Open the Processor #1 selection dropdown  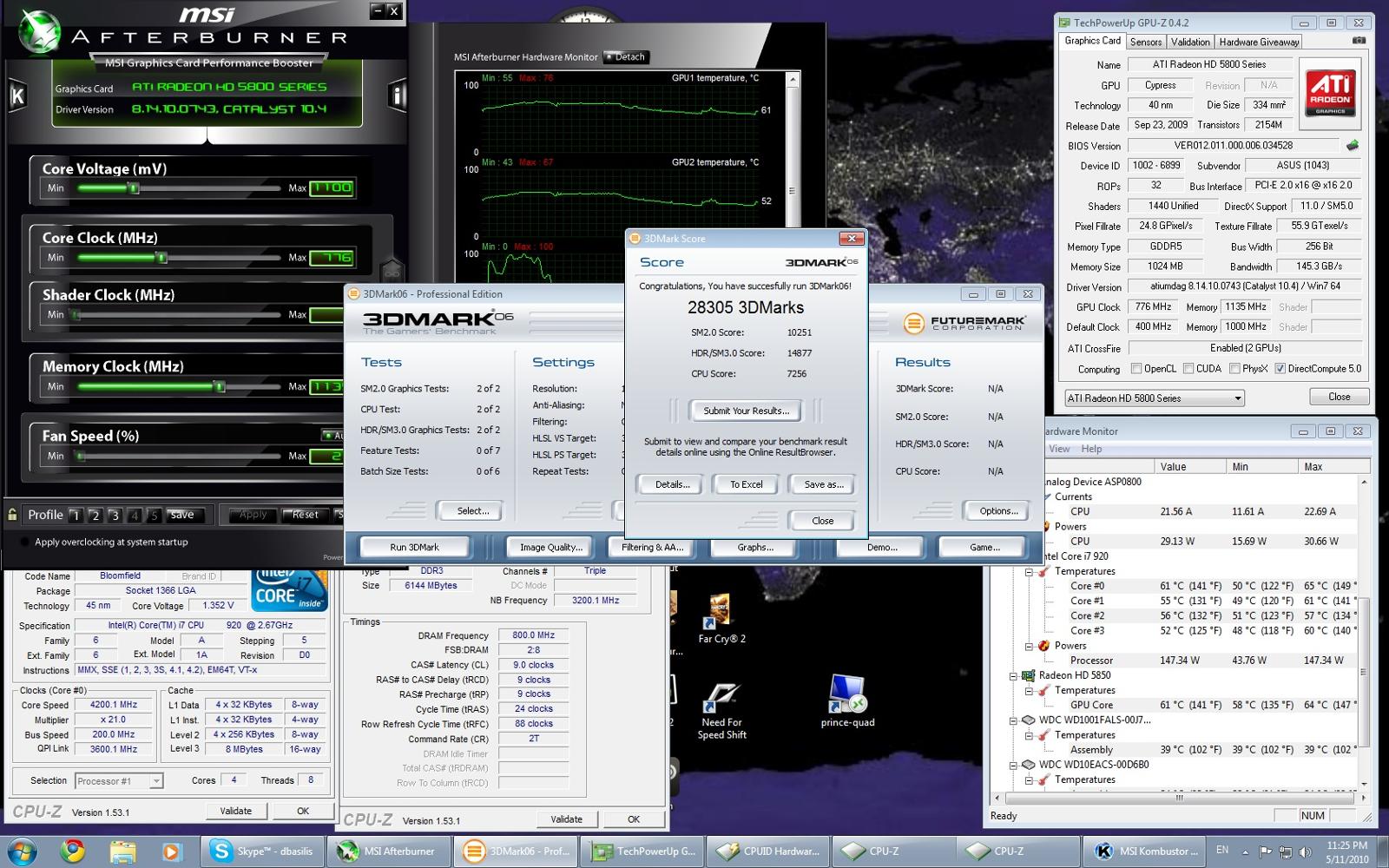(118, 781)
